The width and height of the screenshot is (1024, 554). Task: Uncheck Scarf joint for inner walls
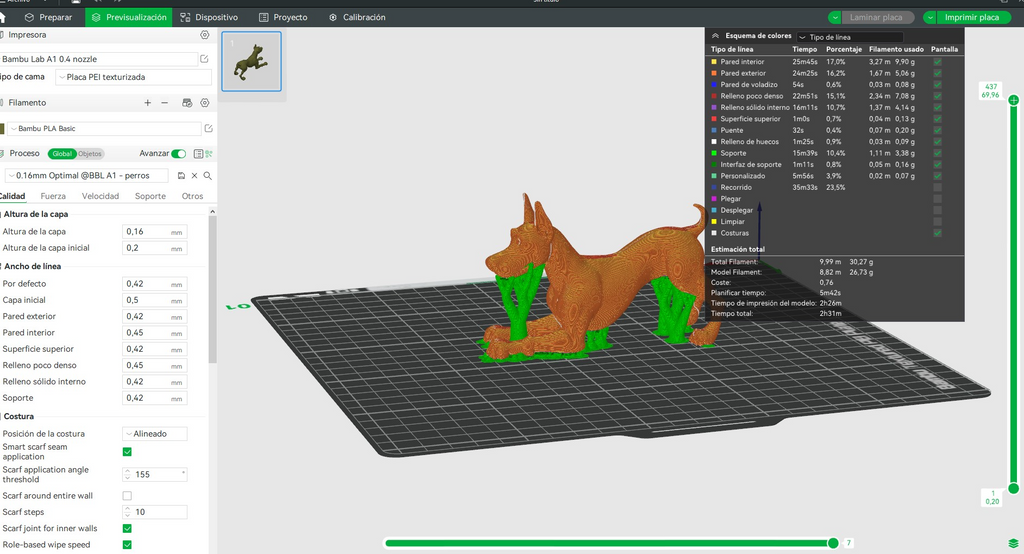coord(127,529)
